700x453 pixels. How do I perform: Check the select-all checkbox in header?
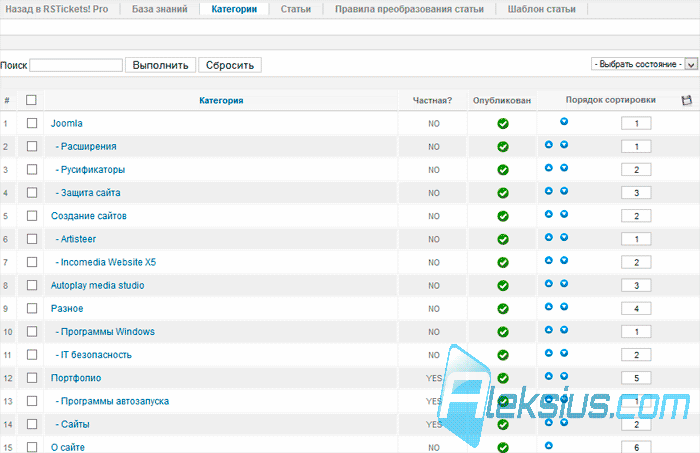[31, 100]
